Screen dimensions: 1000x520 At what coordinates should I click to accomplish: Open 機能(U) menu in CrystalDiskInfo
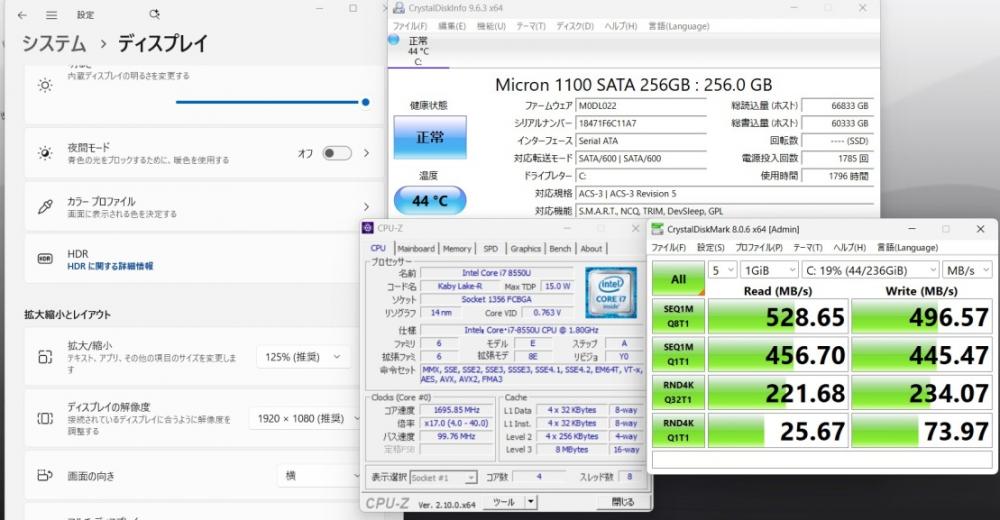[491, 26]
